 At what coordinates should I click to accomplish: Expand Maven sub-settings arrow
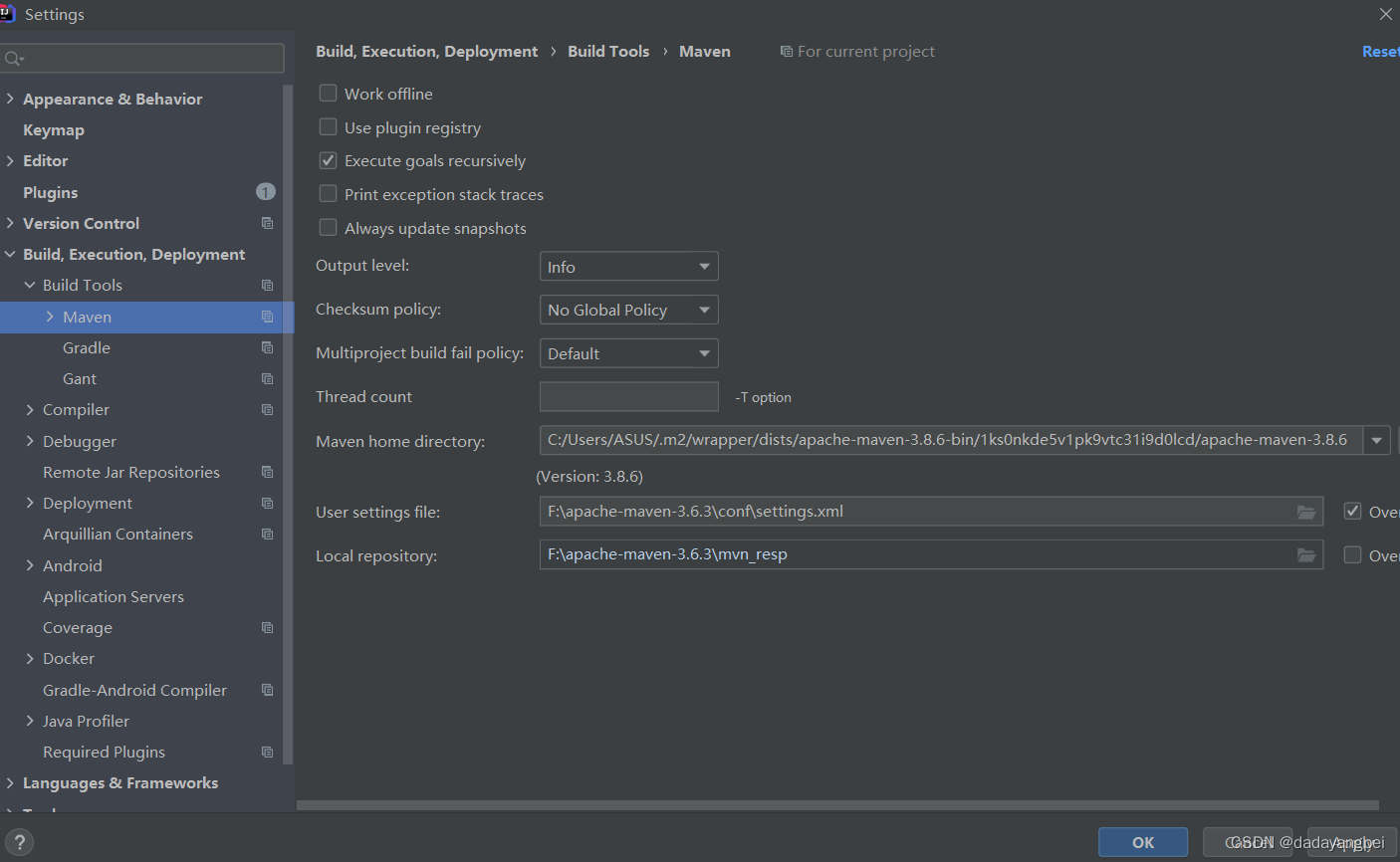[50, 317]
